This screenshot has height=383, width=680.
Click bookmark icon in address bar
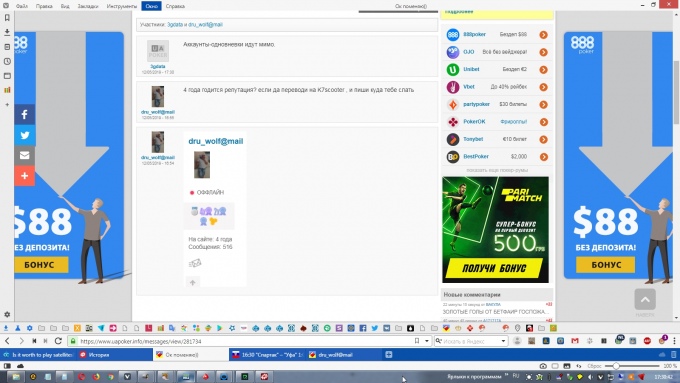[417, 341]
